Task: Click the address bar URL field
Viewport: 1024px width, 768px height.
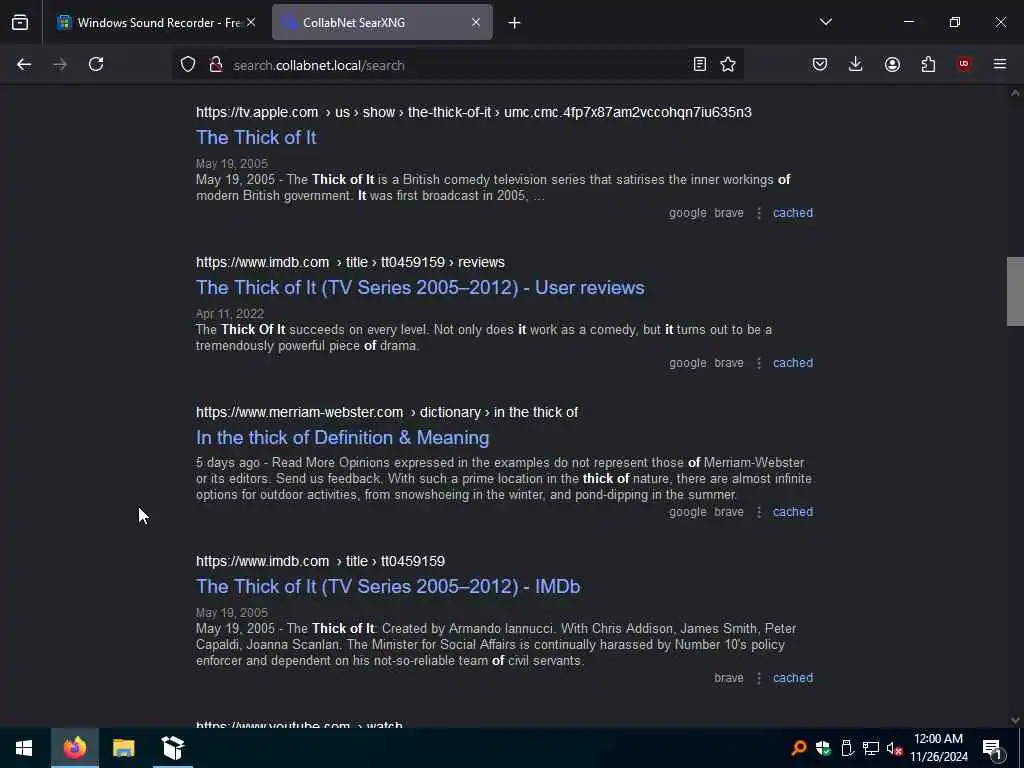Action: click(x=457, y=65)
